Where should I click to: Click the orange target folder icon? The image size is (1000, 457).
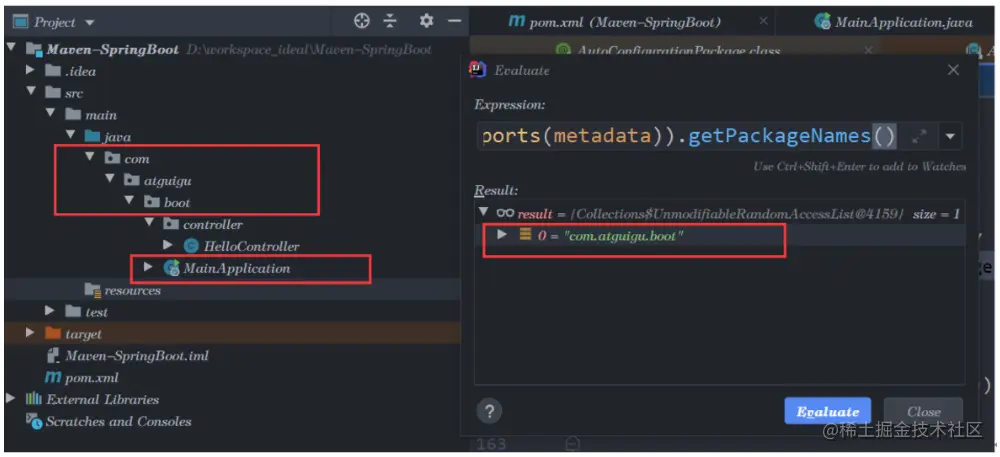[x=53, y=333]
